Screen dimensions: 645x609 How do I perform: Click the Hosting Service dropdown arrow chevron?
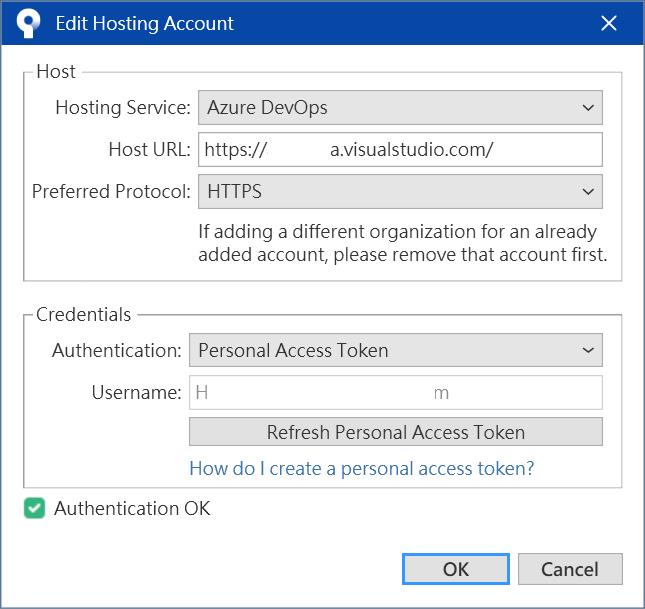pos(586,107)
